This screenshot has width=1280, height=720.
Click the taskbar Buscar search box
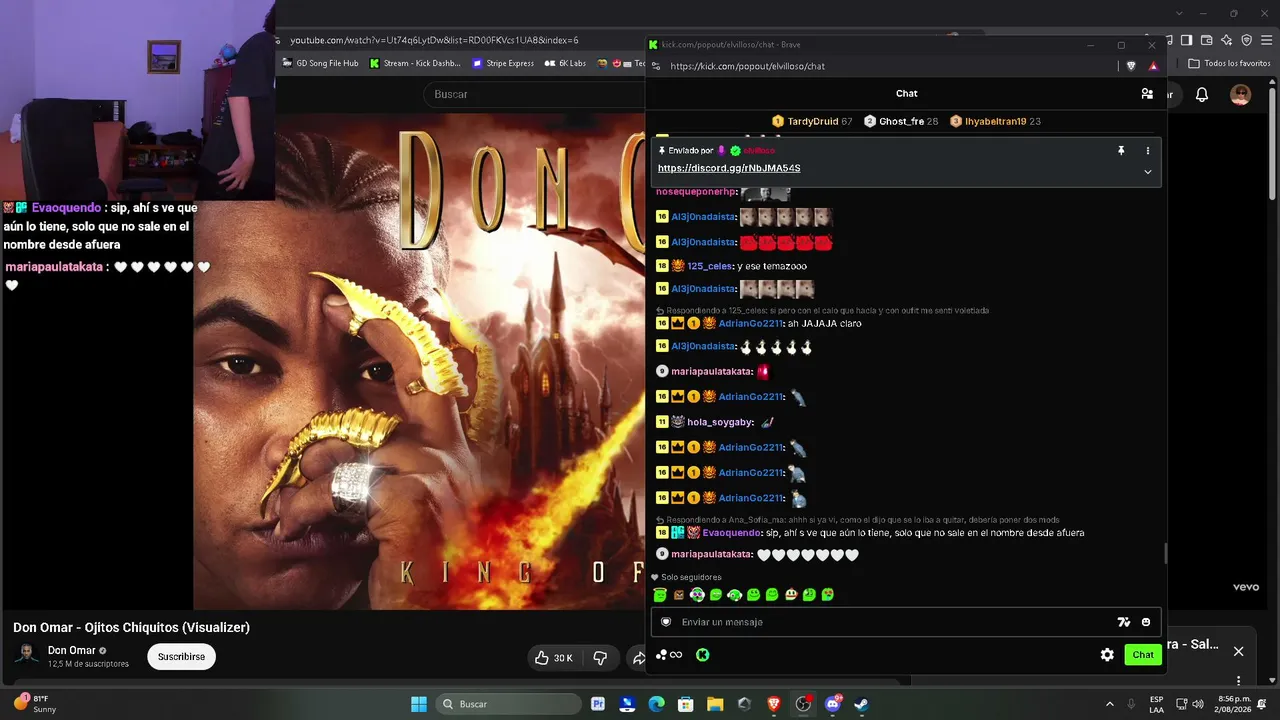[x=509, y=704]
